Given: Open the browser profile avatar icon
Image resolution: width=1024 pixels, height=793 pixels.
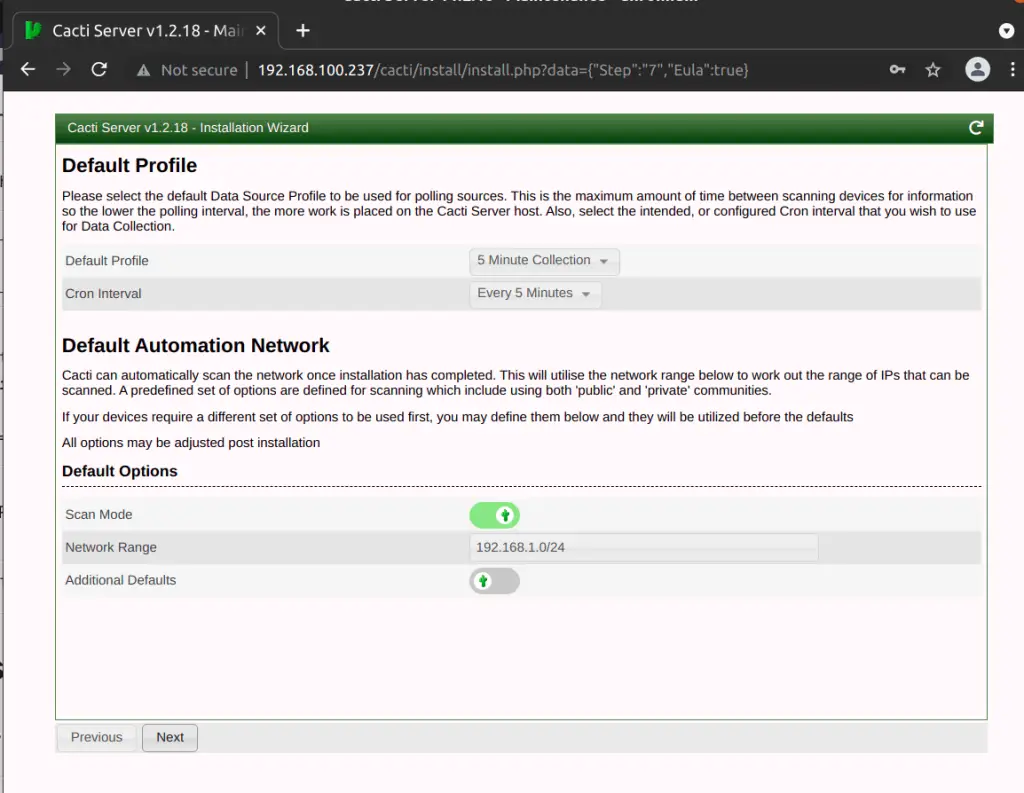Looking at the screenshot, I should tap(977, 70).
